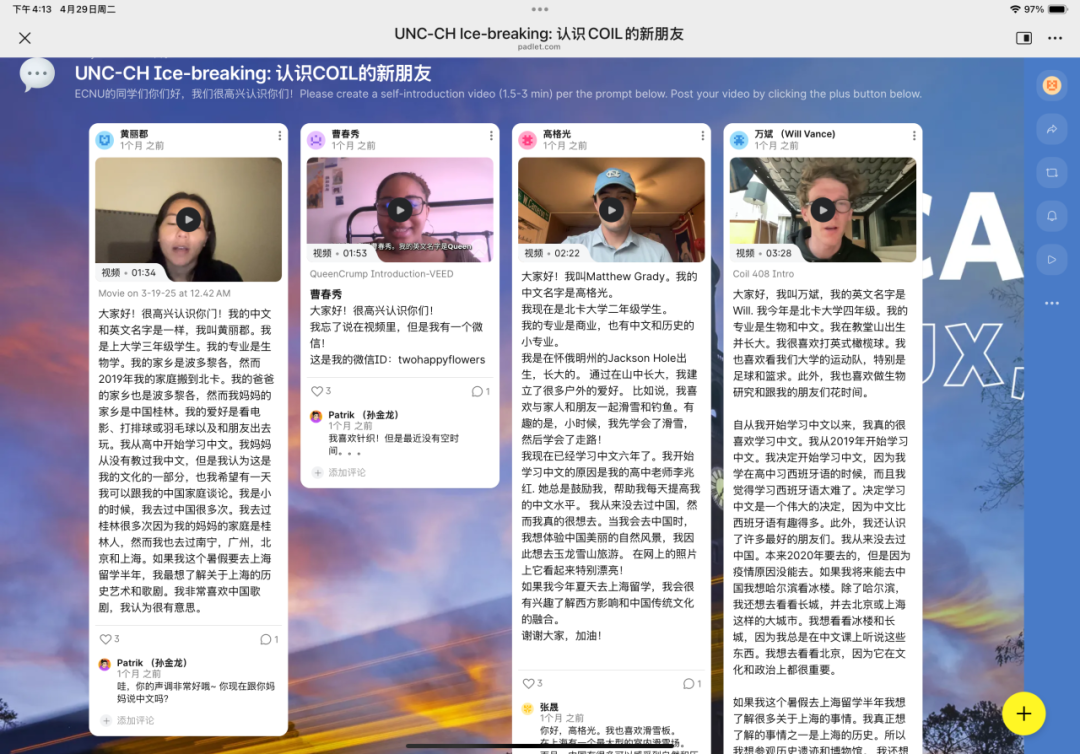The width and height of the screenshot is (1080, 754).
Task: Click author name 高格光 in post header
Action: [557, 134]
